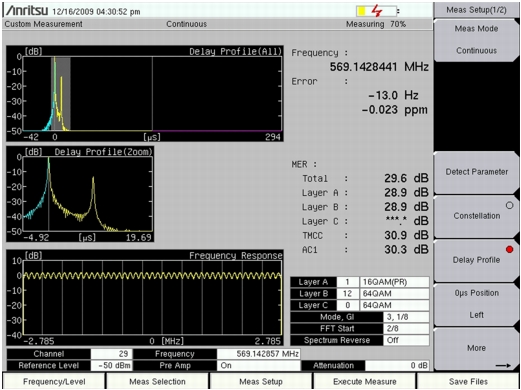Screen dimensions: 521x390
Task: Click the Delay Profile(All) graph
Action: point(145,94)
